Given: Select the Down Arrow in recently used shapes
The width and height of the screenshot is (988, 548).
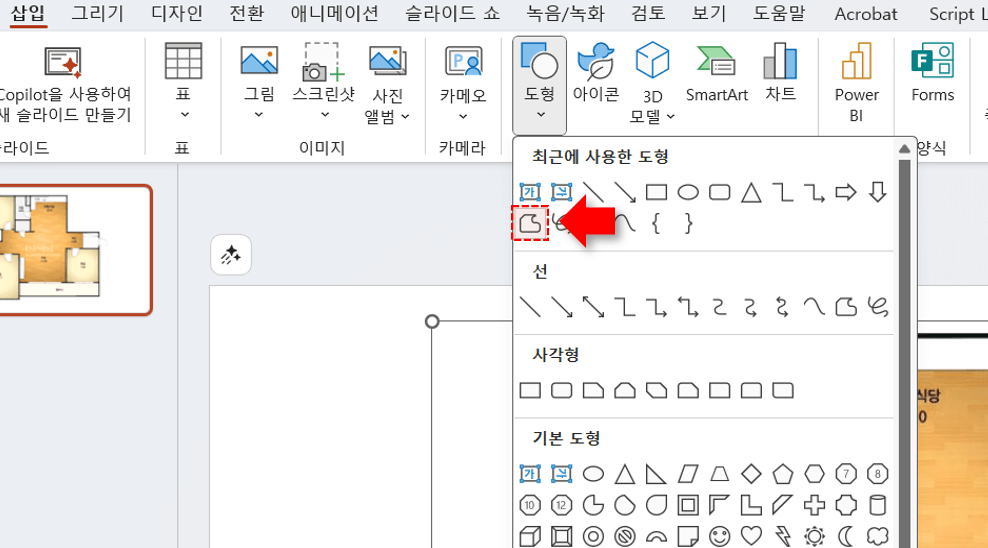Looking at the screenshot, I should 877,191.
